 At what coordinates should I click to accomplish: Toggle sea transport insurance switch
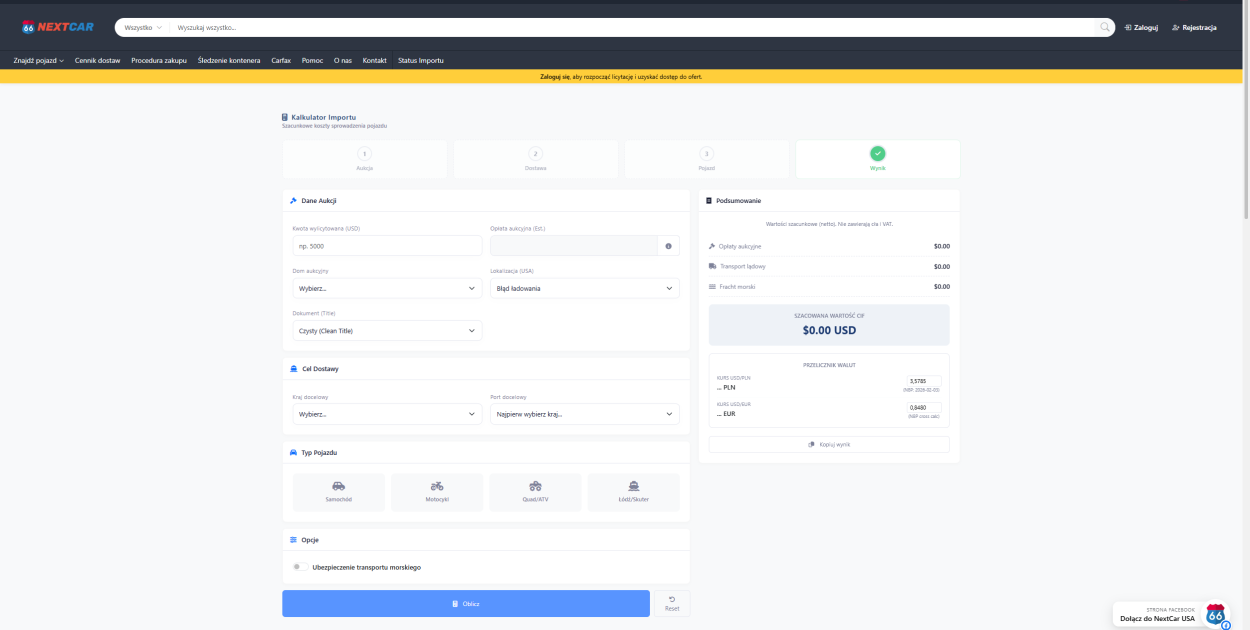pos(298,567)
